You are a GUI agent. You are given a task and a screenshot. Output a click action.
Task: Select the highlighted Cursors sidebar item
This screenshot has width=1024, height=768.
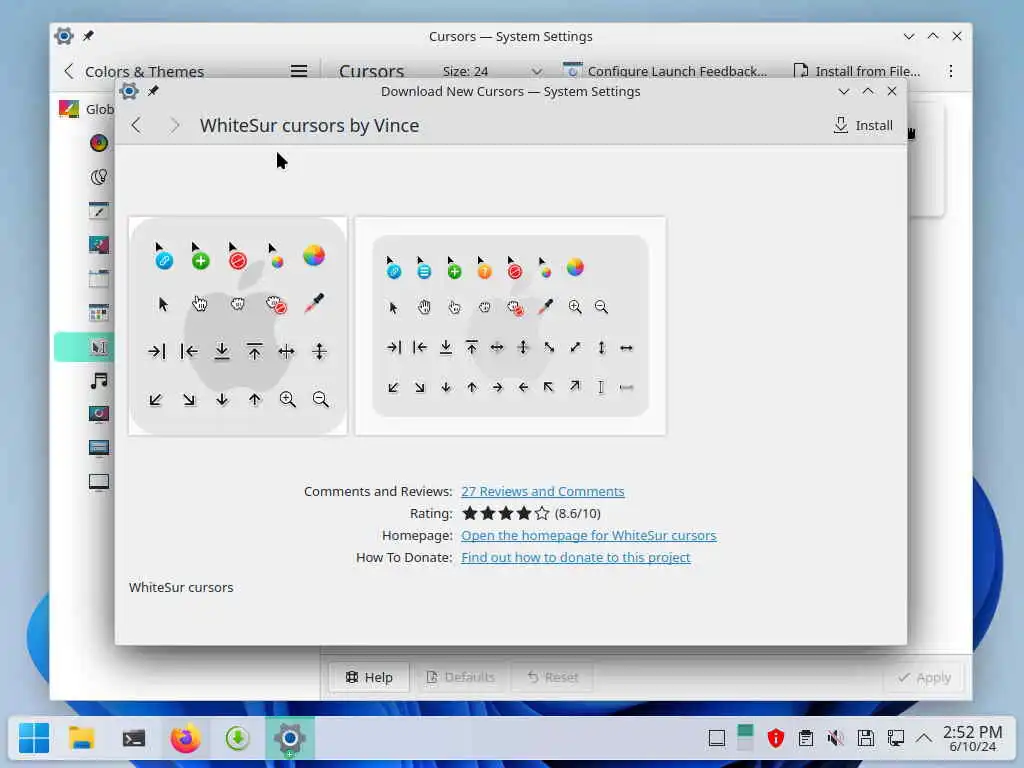85,347
